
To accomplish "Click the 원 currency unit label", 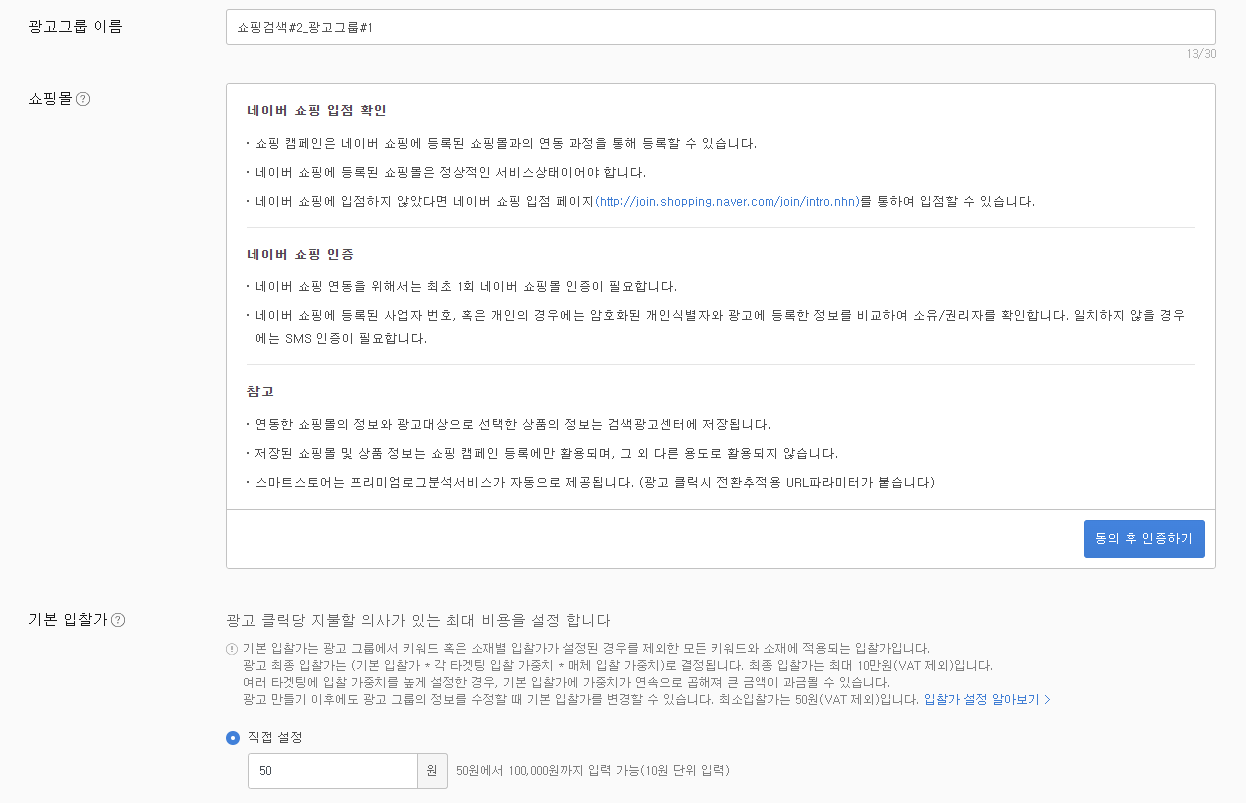I will pos(432,771).
